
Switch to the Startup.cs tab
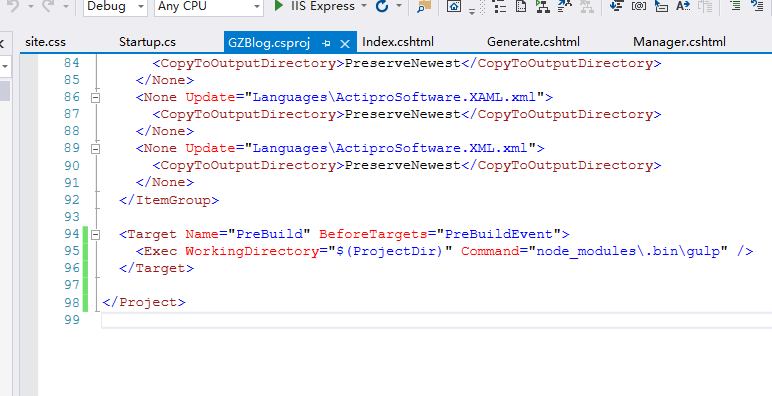(147, 42)
